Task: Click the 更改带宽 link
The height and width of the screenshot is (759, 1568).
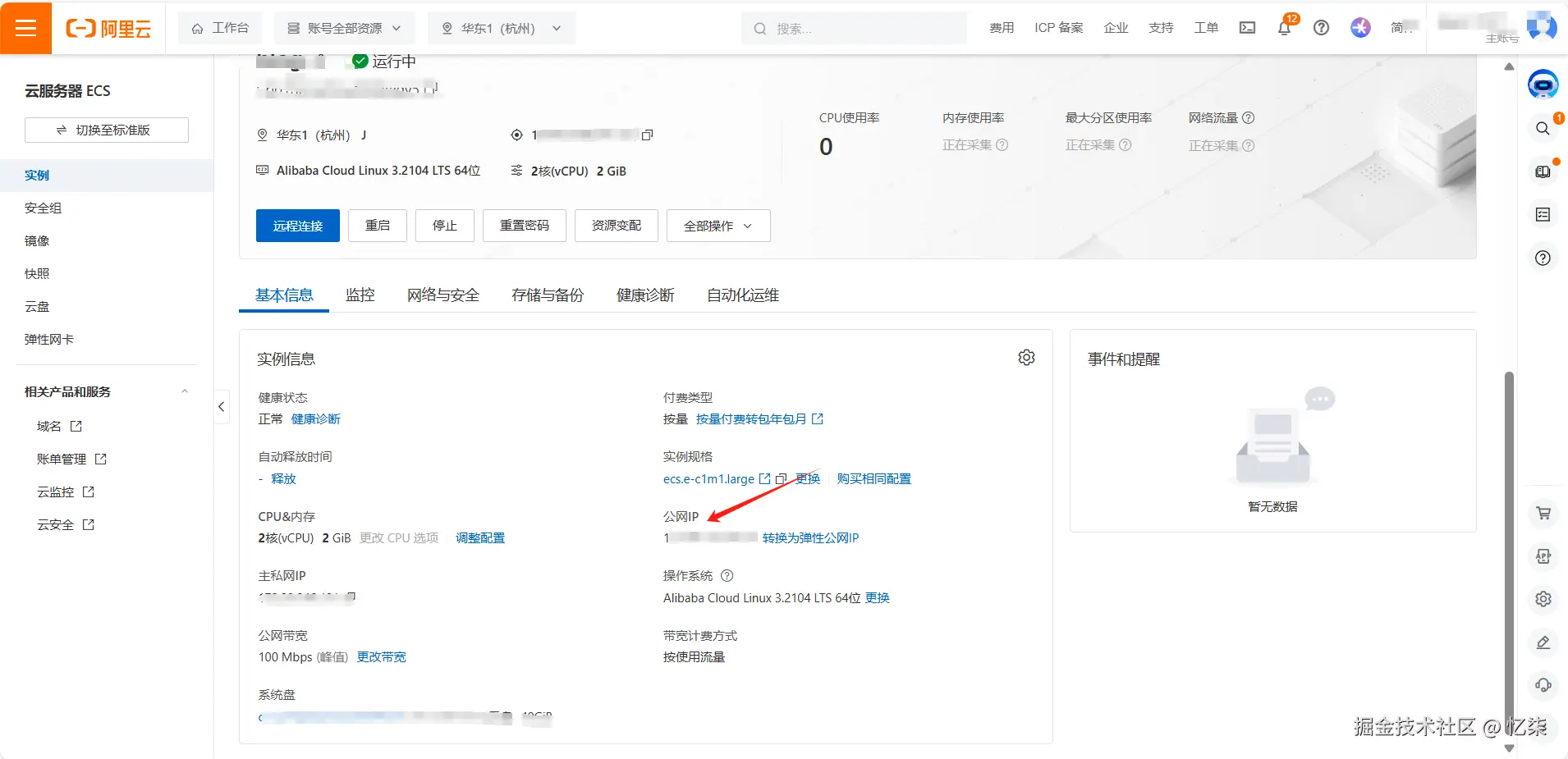Action: pos(382,657)
